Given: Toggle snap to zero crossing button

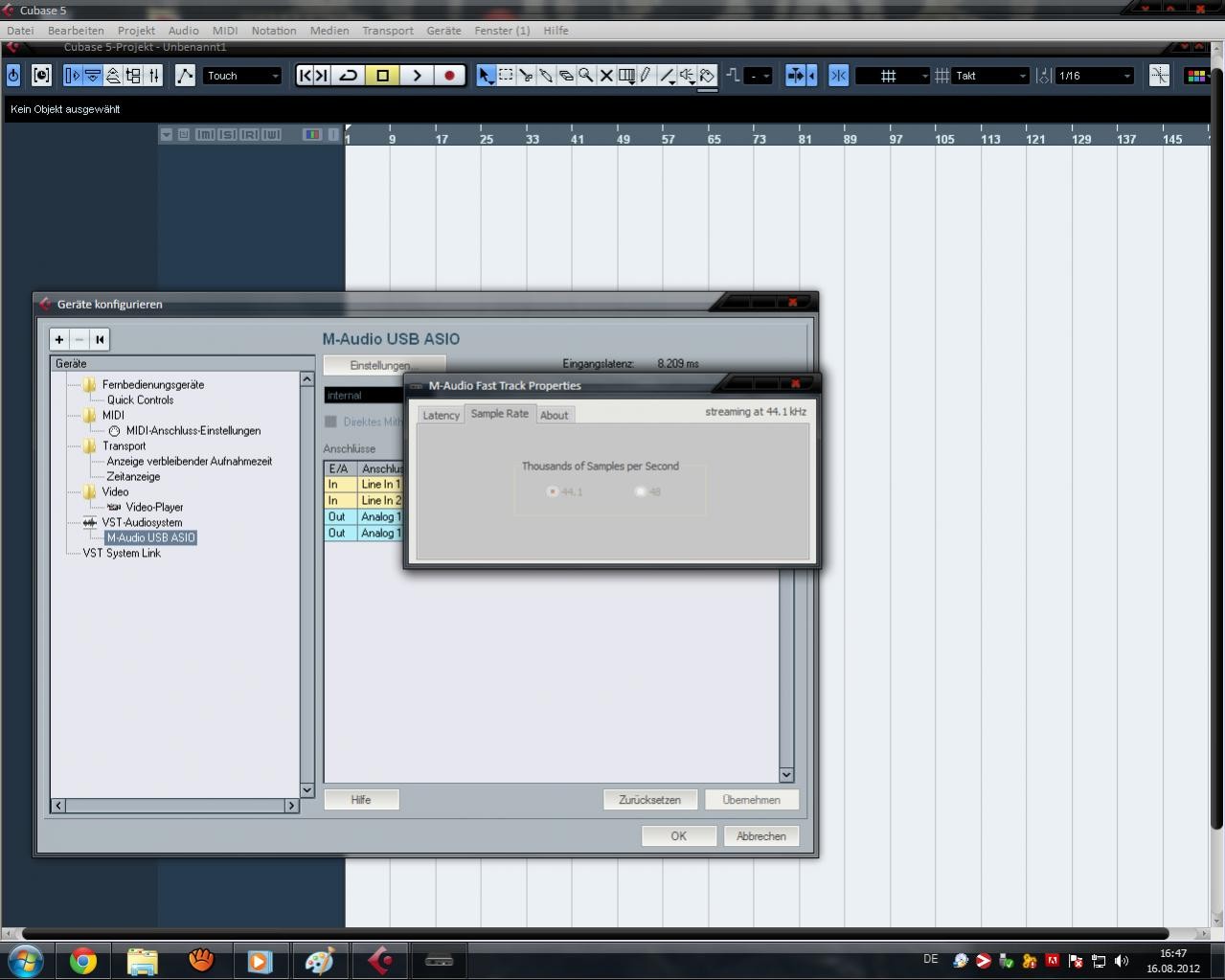Looking at the screenshot, I should [x=1159, y=76].
